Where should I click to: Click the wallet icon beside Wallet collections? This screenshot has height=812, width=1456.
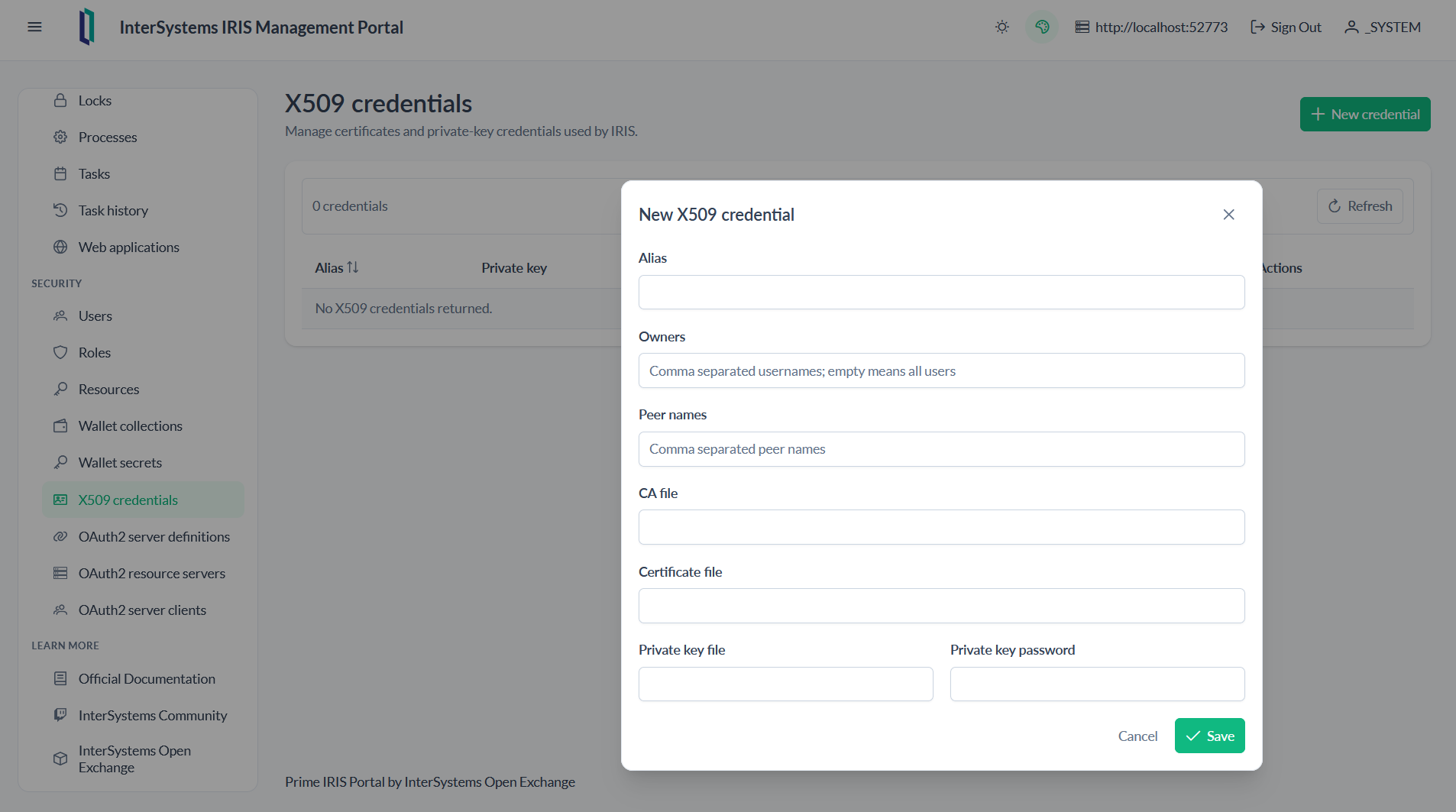click(x=60, y=425)
